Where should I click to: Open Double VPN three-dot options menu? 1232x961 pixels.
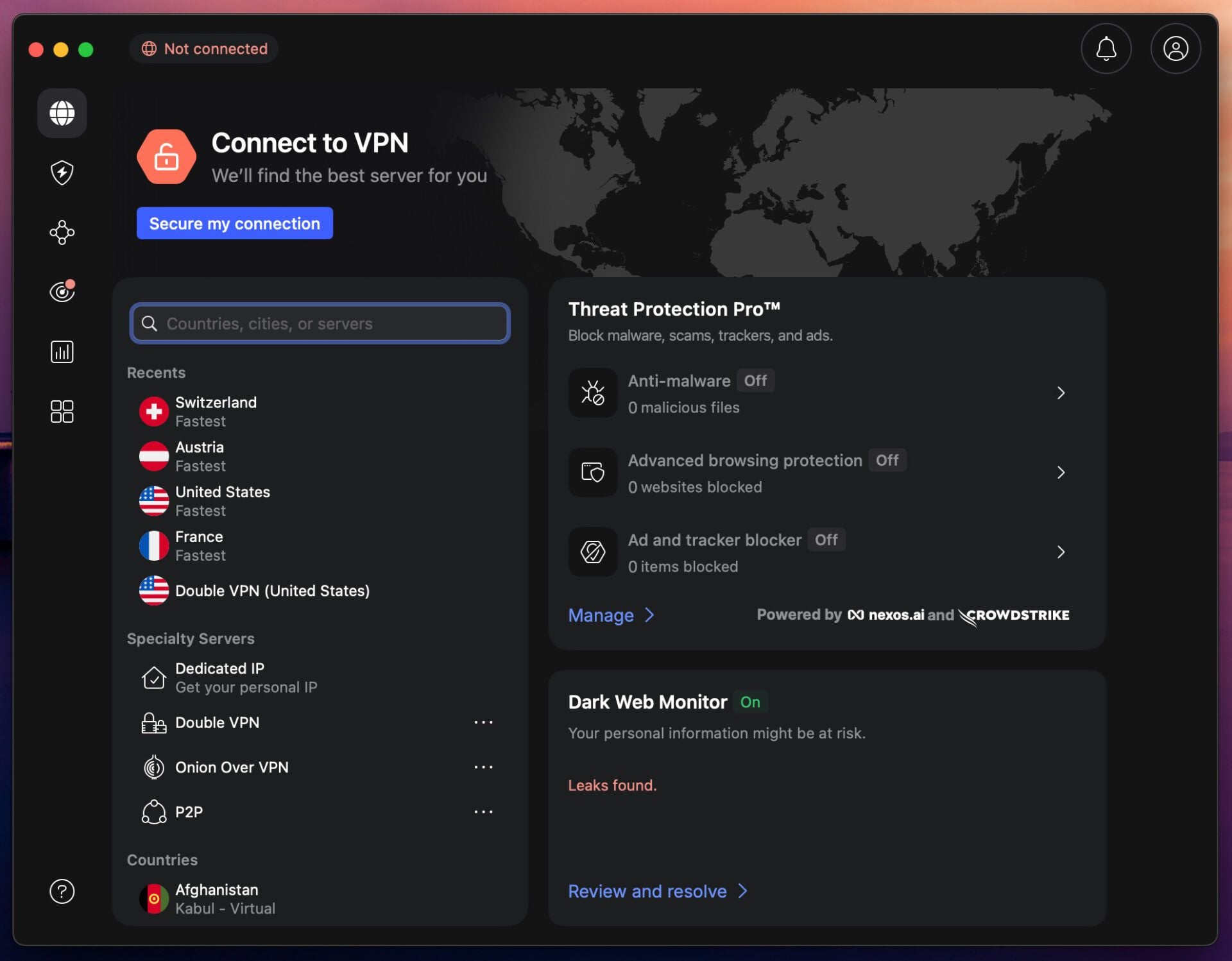point(483,722)
